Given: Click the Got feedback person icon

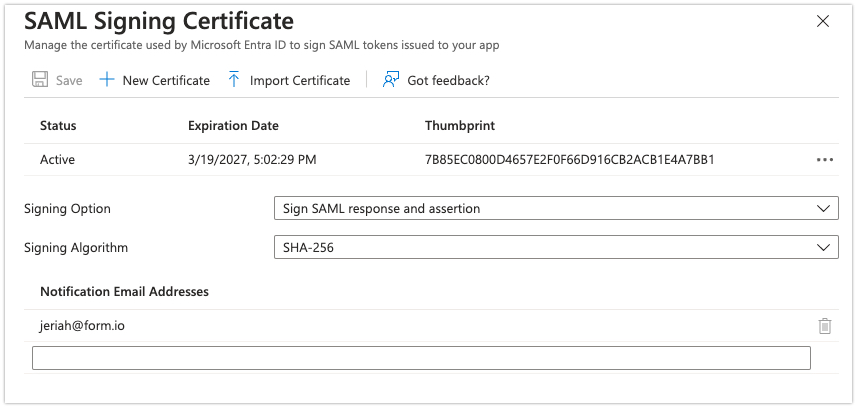Looking at the screenshot, I should (391, 80).
